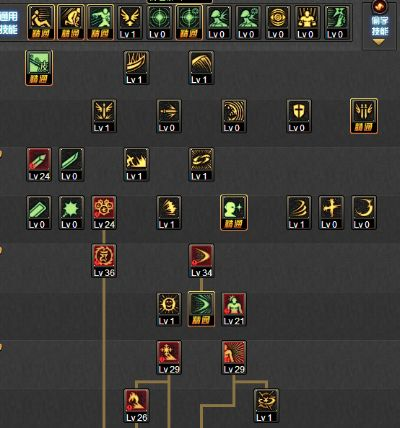Click the Lv 21 green figure skill
The width and height of the screenshot is (400, 428).
[x=234, y=309]
